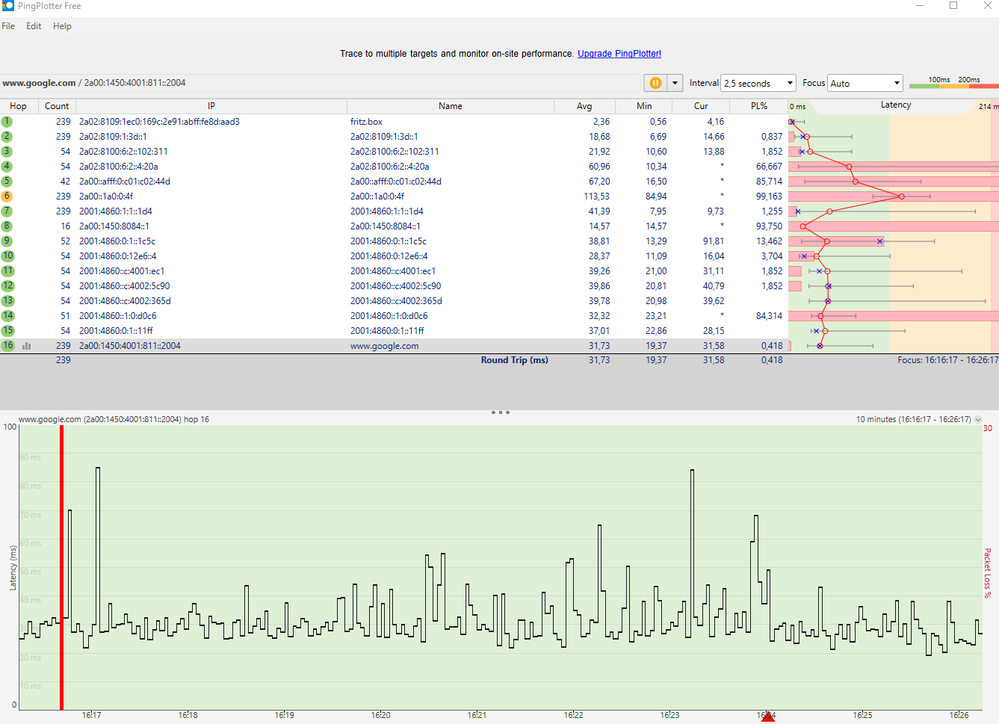The width and height of the screenshot is (999, 724).
Task: Click the three-dot panel splitter handle
Action: click(500, 412)
